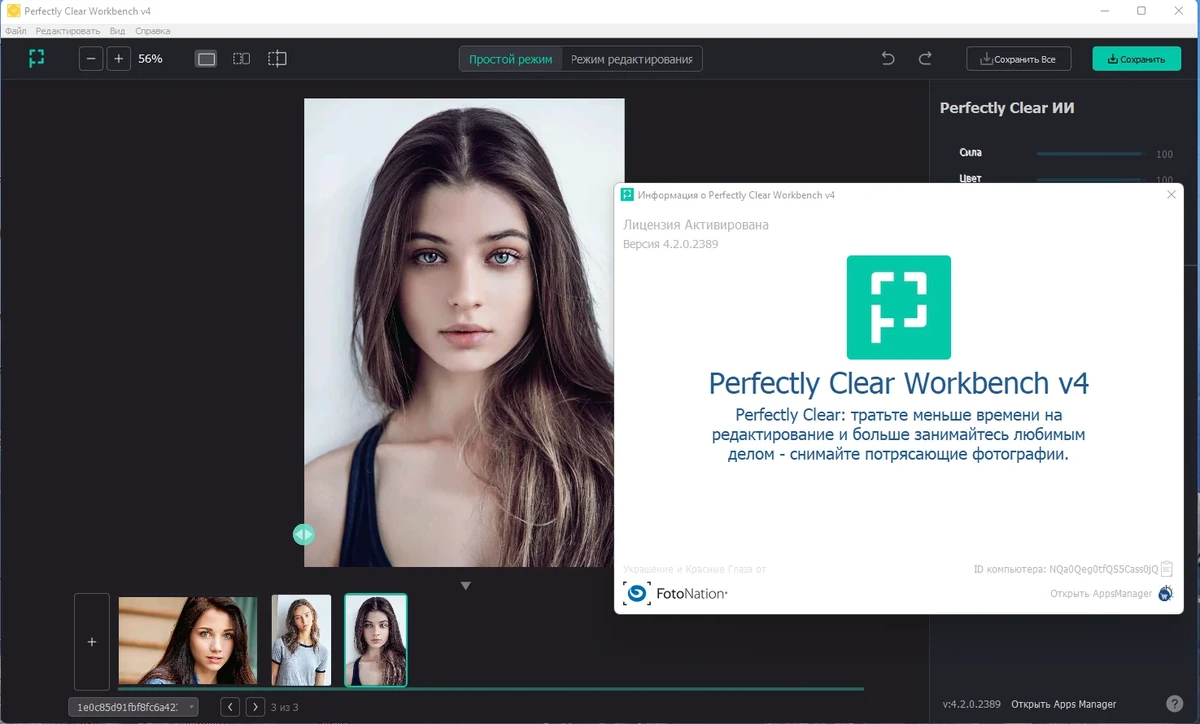Click the Версия 4.2.0.2389 text
This screenshot has width=1200, height=724.
point(671,244)
